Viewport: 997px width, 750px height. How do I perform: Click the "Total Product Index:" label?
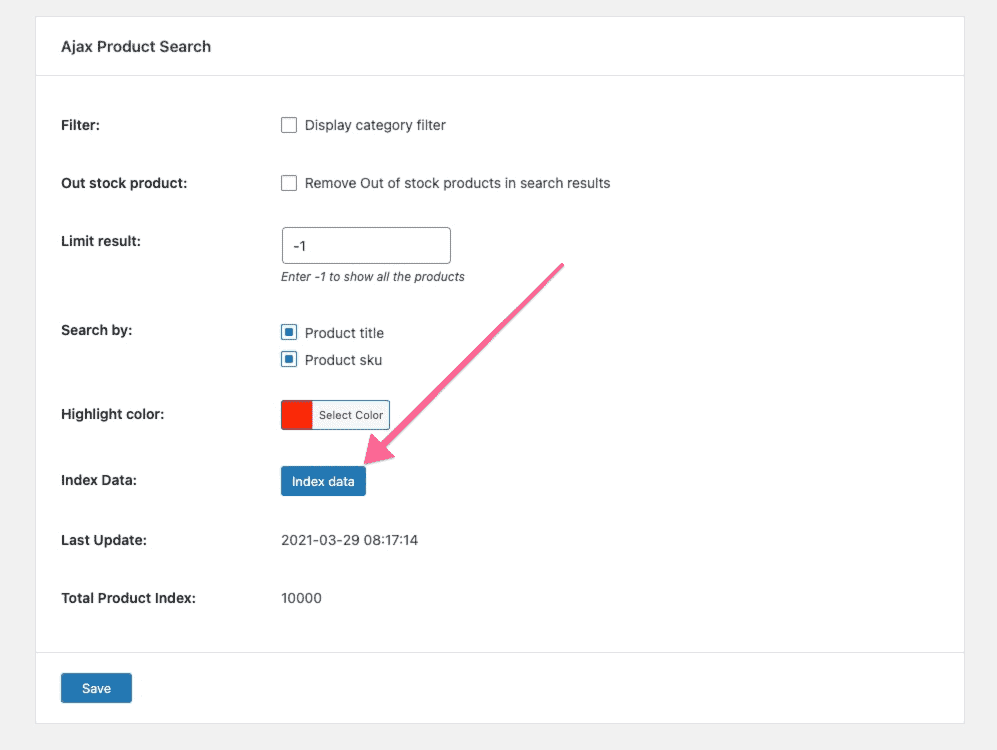[128, 598]
